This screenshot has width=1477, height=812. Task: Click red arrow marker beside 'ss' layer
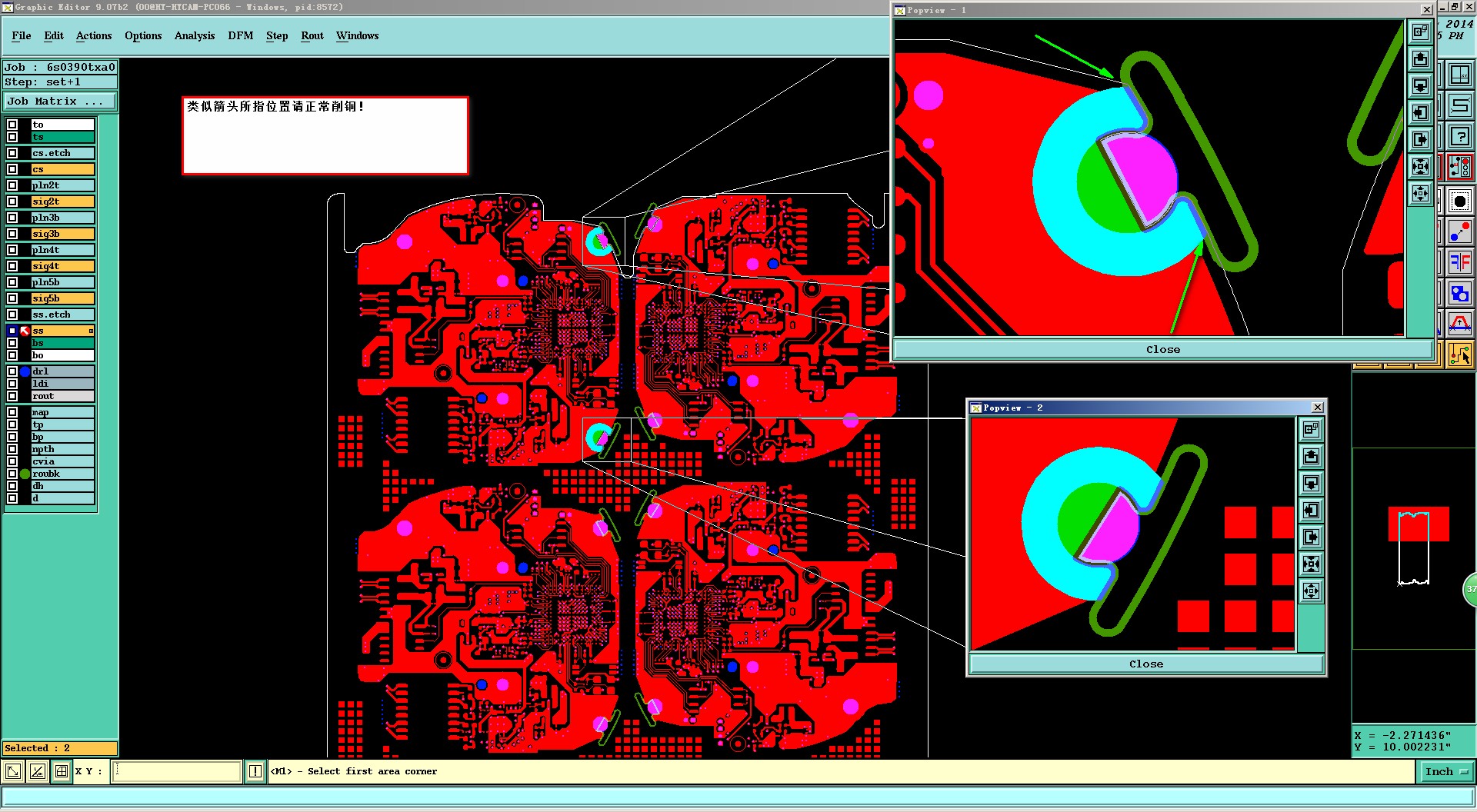tap(25, 331)
